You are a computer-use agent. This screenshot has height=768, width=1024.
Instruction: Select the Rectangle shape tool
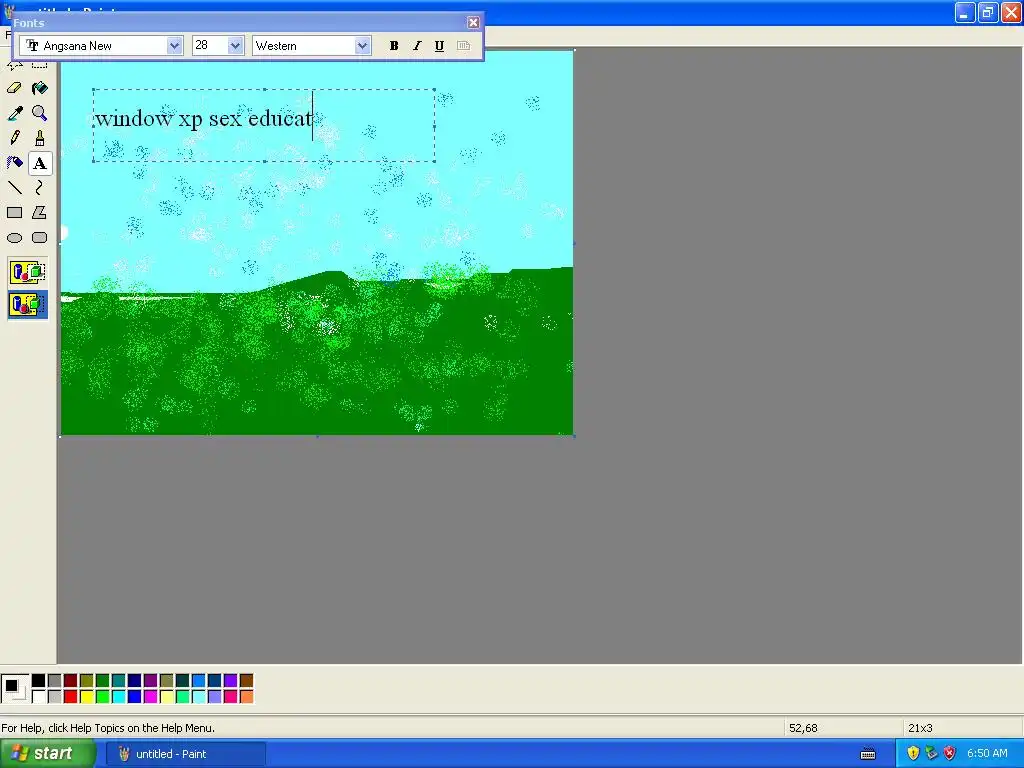pyautogui.click(x=14, y=213)
